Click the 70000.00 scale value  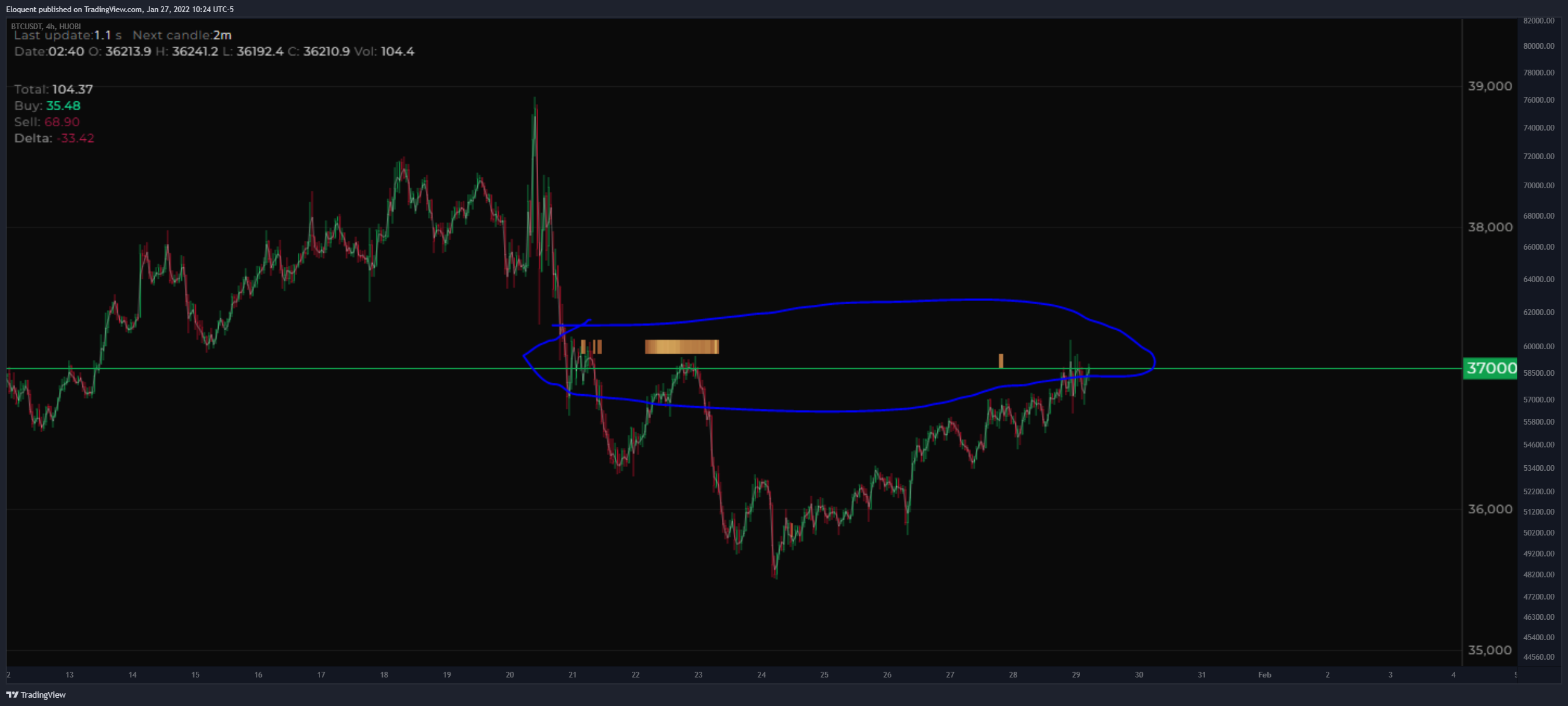pyautogui.click(x=1539, y=186)
